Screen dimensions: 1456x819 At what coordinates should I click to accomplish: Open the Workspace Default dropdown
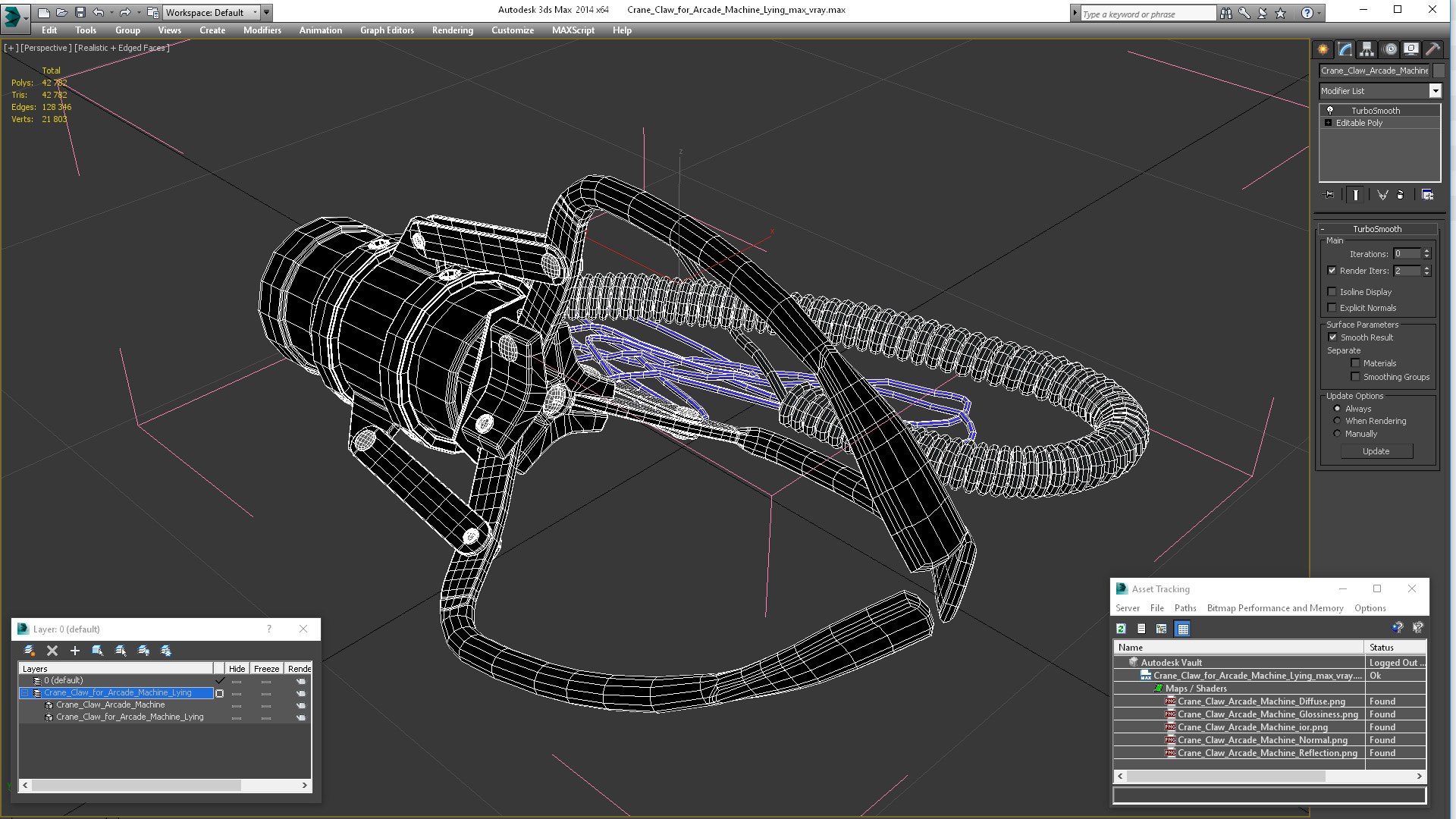pos(255,12)
